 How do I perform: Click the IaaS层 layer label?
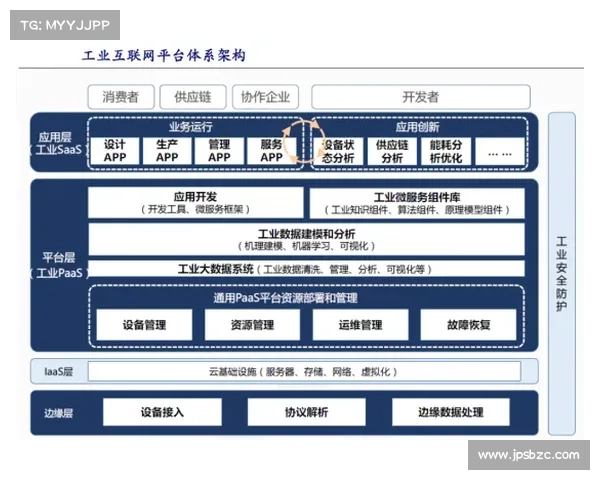click(x=58, y=371)
